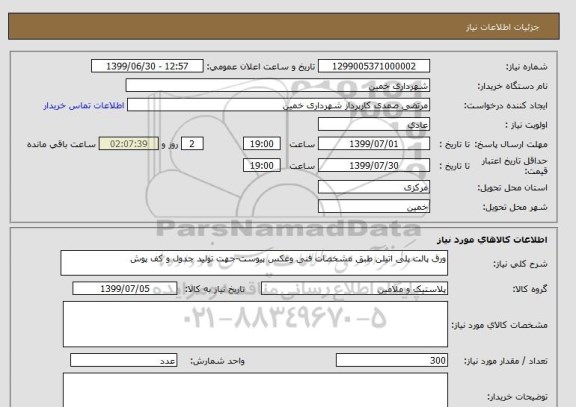The image size is (576, 407).
Task: Click the header title جزئیات اطلاعات نیاز
Action: coord(502,27)
